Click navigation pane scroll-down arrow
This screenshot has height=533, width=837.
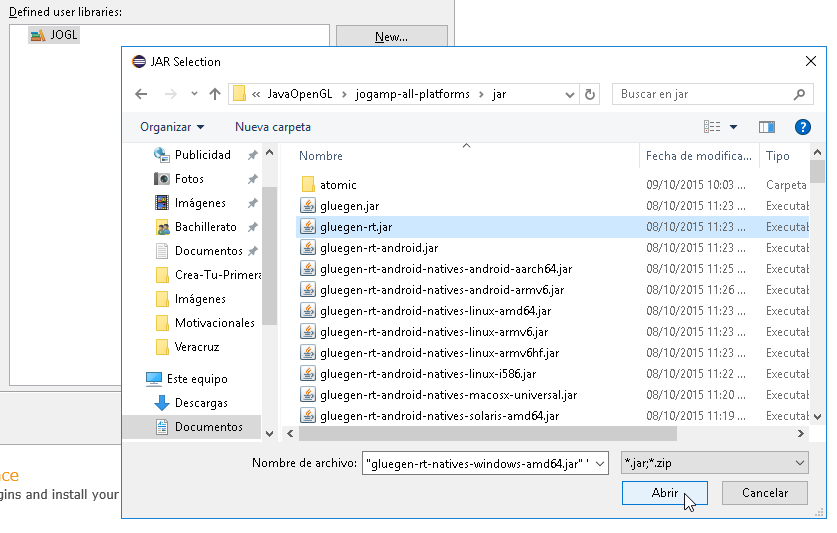(270, 434)
